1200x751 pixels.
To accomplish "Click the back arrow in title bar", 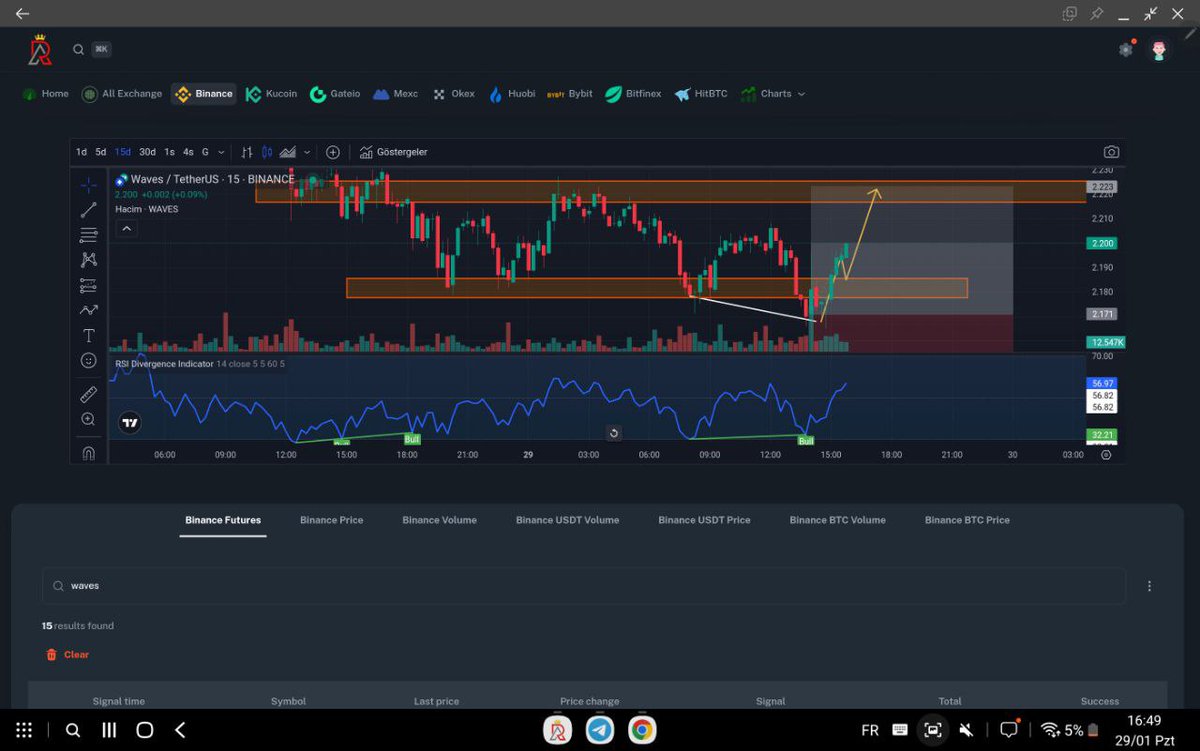I will pos(22,14).
